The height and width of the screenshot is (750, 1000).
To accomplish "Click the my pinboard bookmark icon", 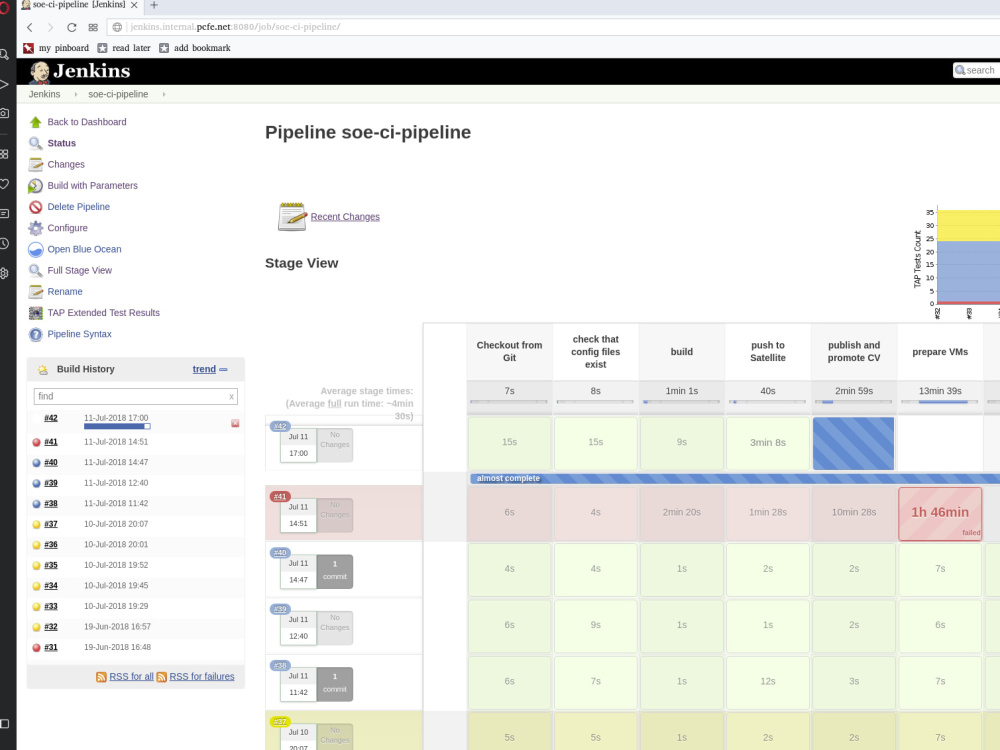I will point(28,48).
